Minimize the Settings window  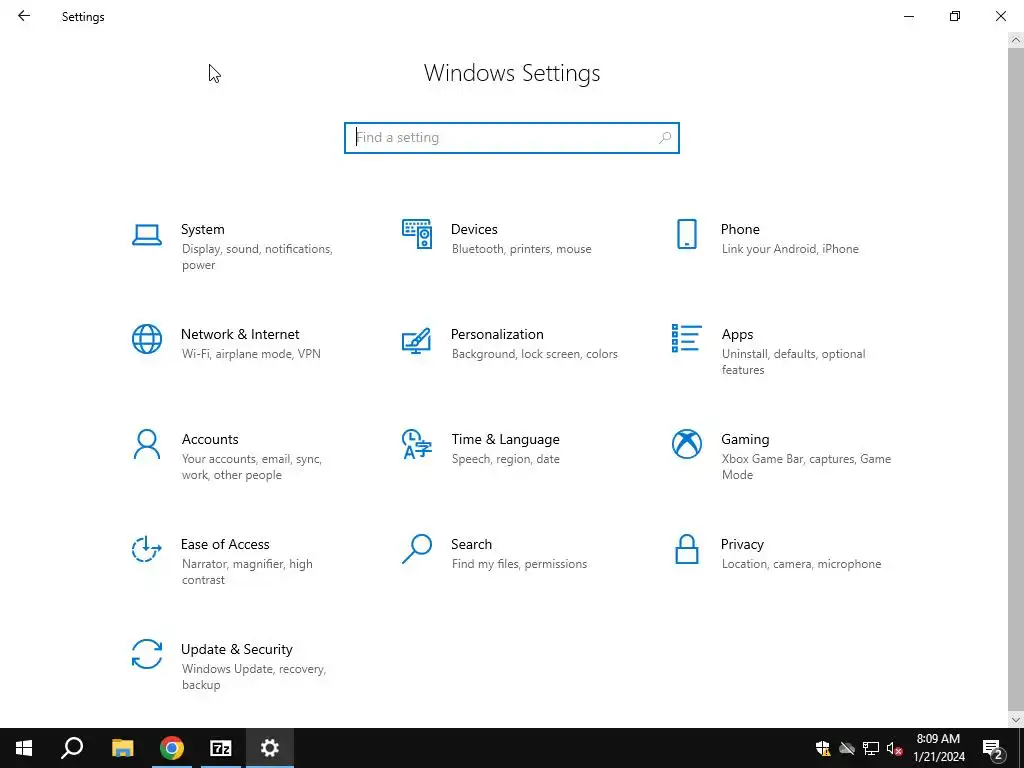click(909, 16)
